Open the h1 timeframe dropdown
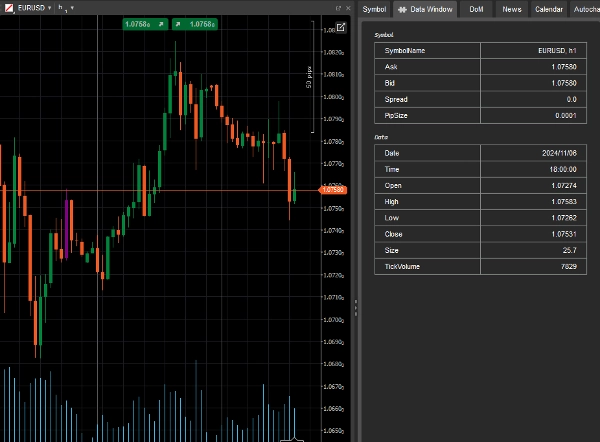Image resolution: width=600 pixels, height=442 pixels. 71,8
